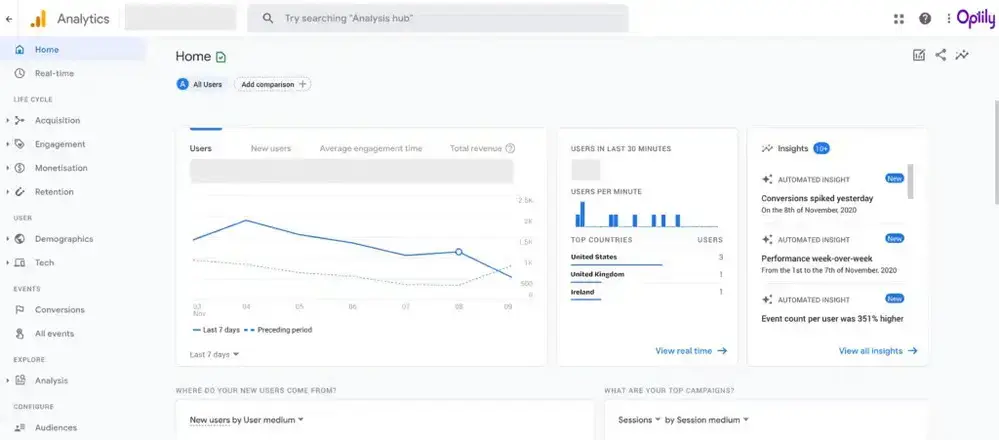This screenshot has height=440, width=999.
Task: Open the three-dot more options menu
Action: click(x=949, y=19)
